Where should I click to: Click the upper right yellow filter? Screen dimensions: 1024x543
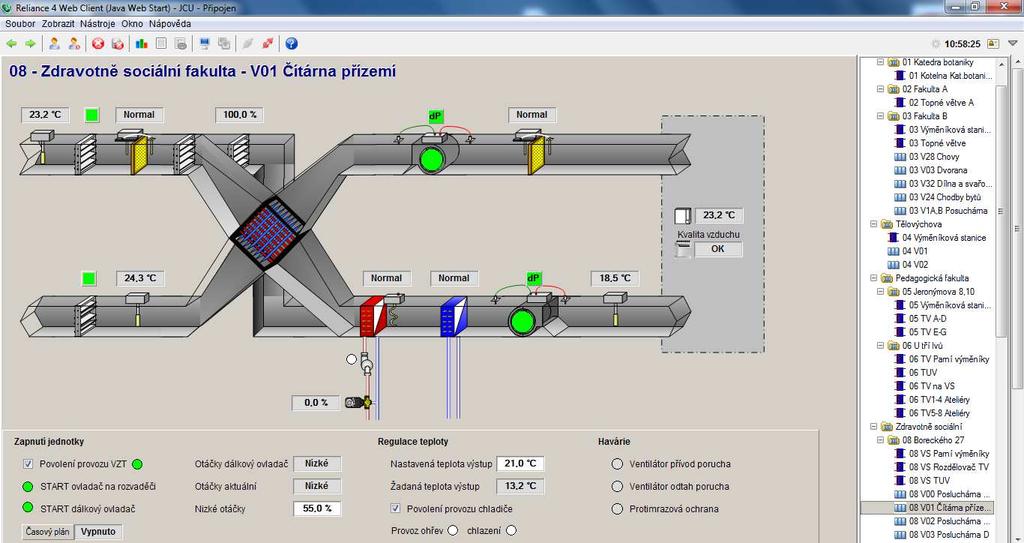click(x=536, y=155)
